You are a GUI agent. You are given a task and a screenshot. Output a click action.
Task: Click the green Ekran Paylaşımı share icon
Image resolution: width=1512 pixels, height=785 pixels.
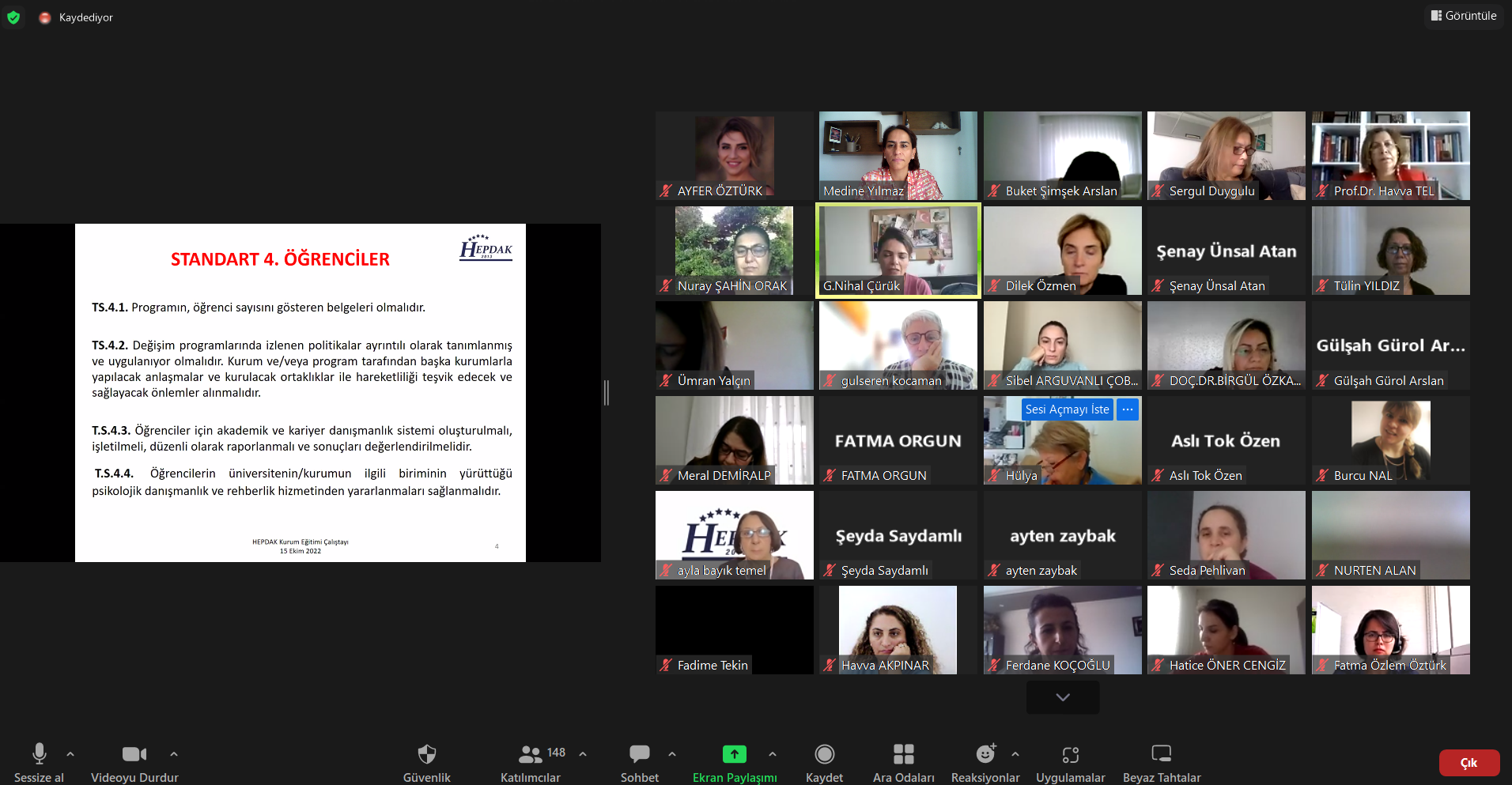734,754
